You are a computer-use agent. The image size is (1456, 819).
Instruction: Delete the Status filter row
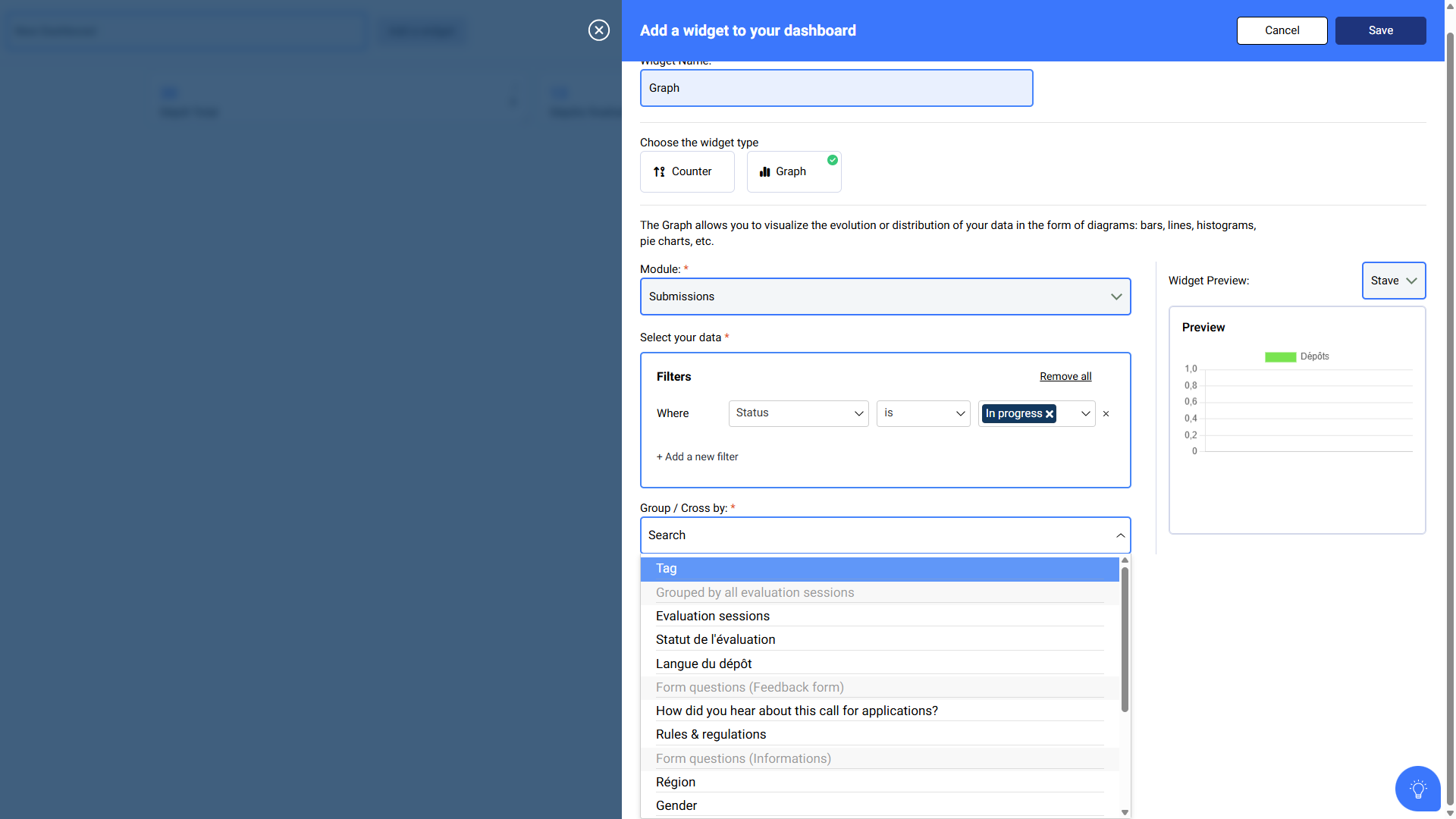pyautogui.click(x=1106, y=414)
